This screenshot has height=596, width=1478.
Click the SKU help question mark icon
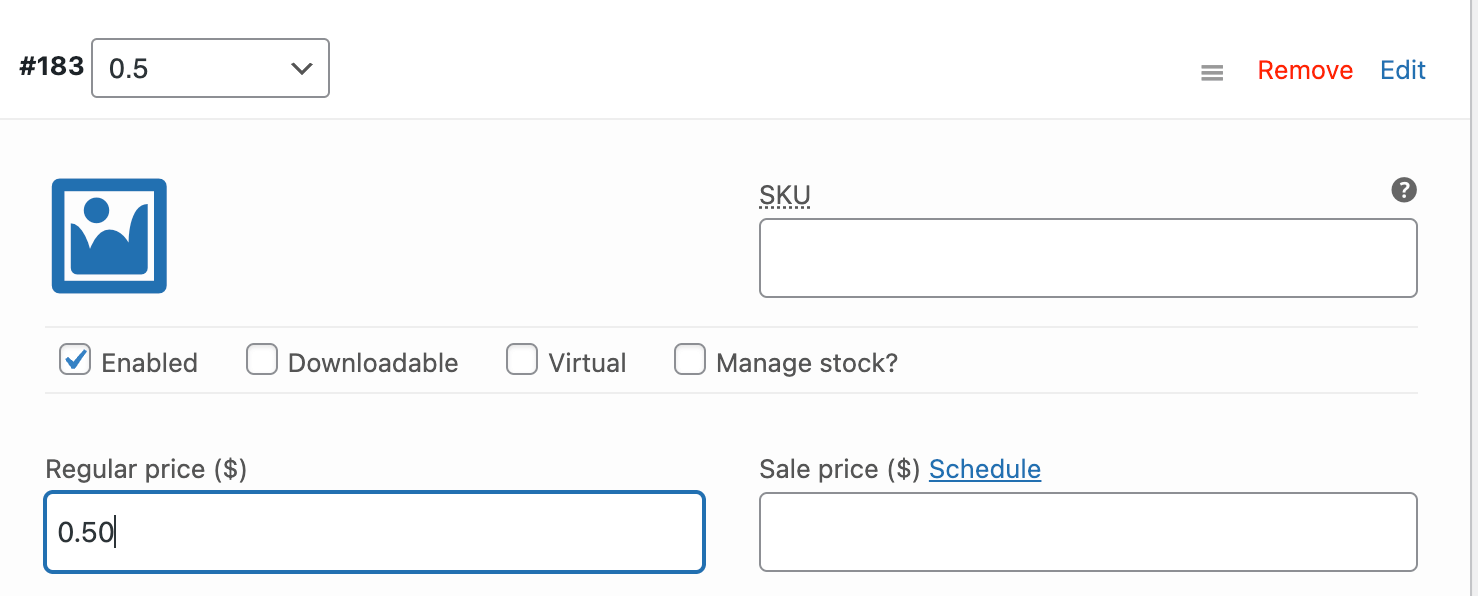tap(1404, 190)
